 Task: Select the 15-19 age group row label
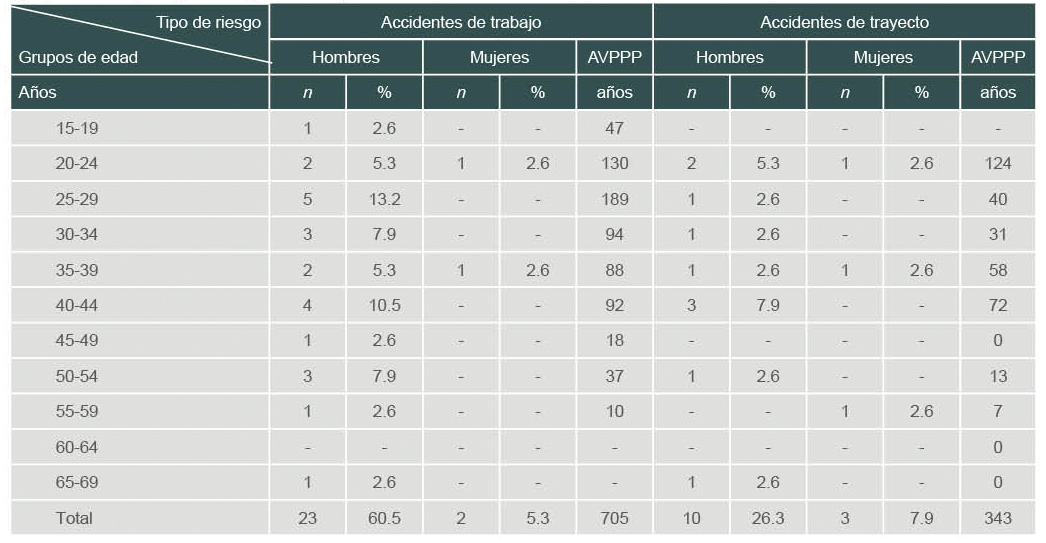coord(77,129)
